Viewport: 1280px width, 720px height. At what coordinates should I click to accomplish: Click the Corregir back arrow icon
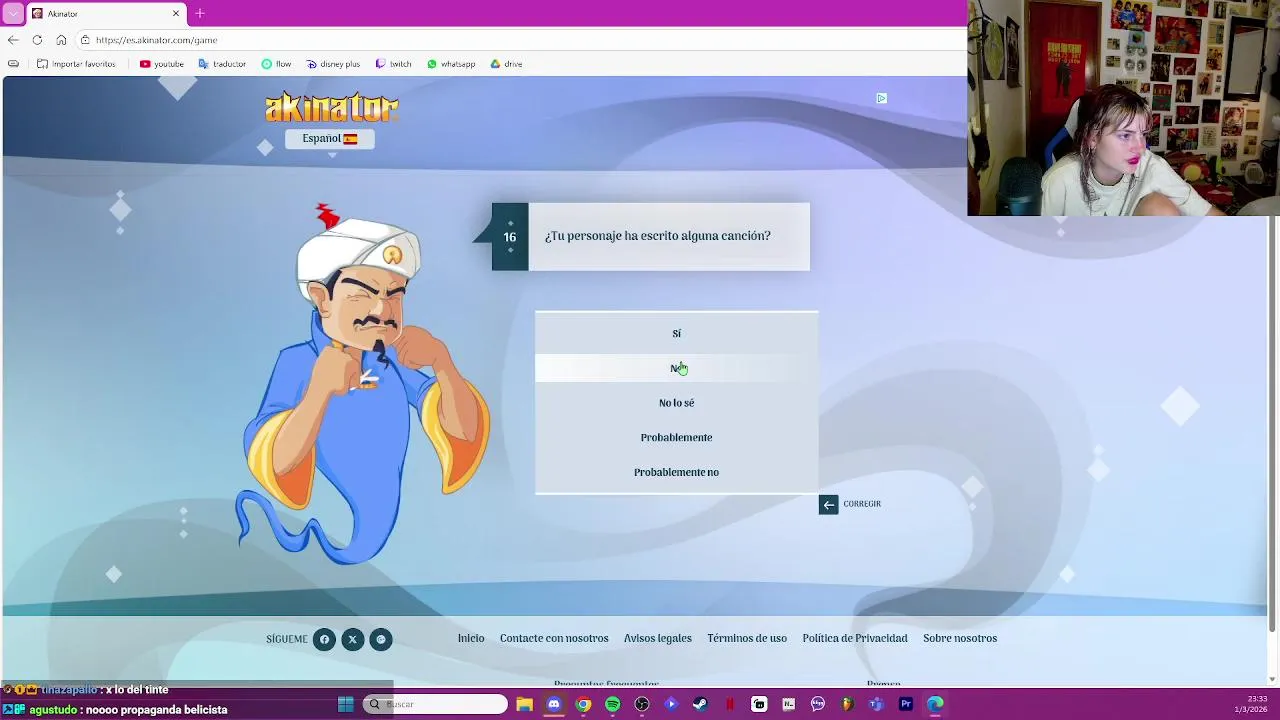point(828,504)
